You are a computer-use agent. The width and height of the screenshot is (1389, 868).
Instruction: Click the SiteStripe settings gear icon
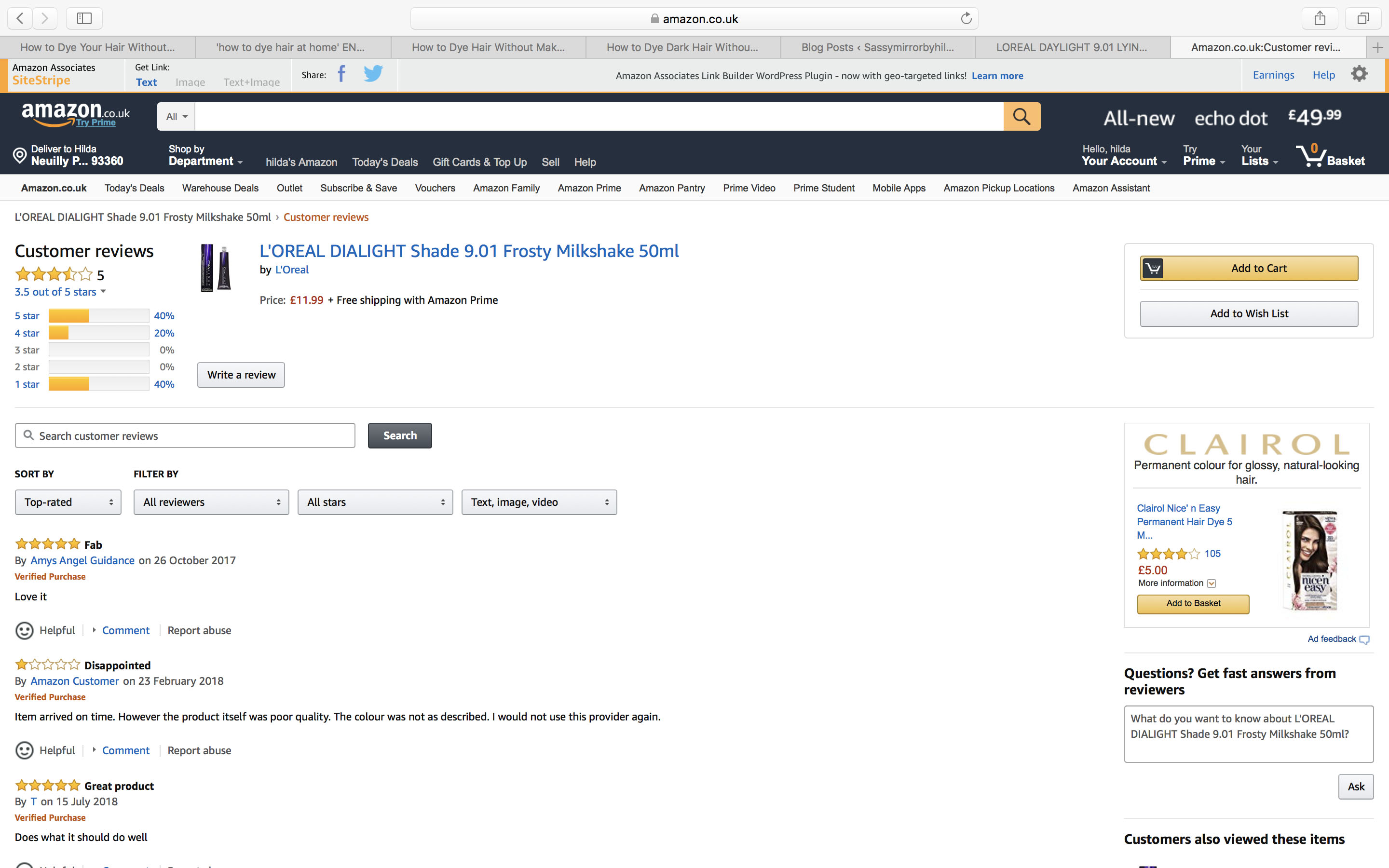(1359, 73)
